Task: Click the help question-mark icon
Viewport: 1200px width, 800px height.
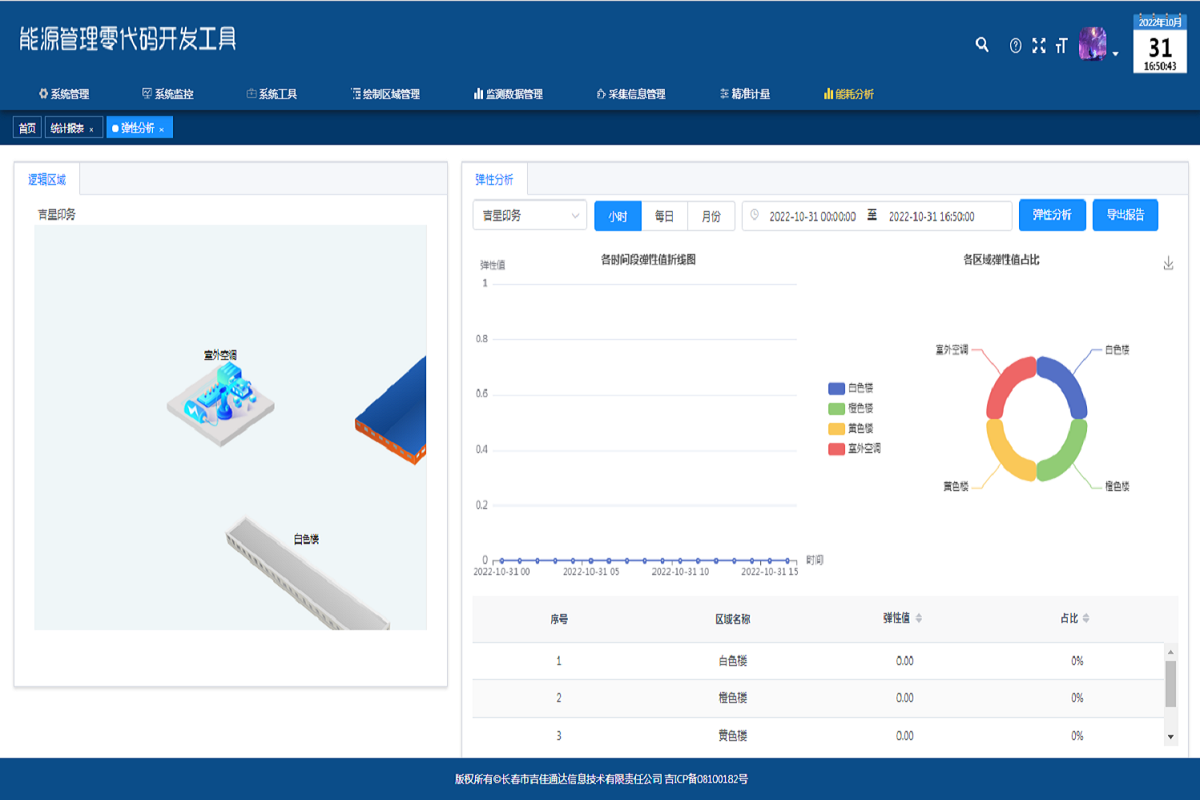Action: click(x=1014, y=44)
